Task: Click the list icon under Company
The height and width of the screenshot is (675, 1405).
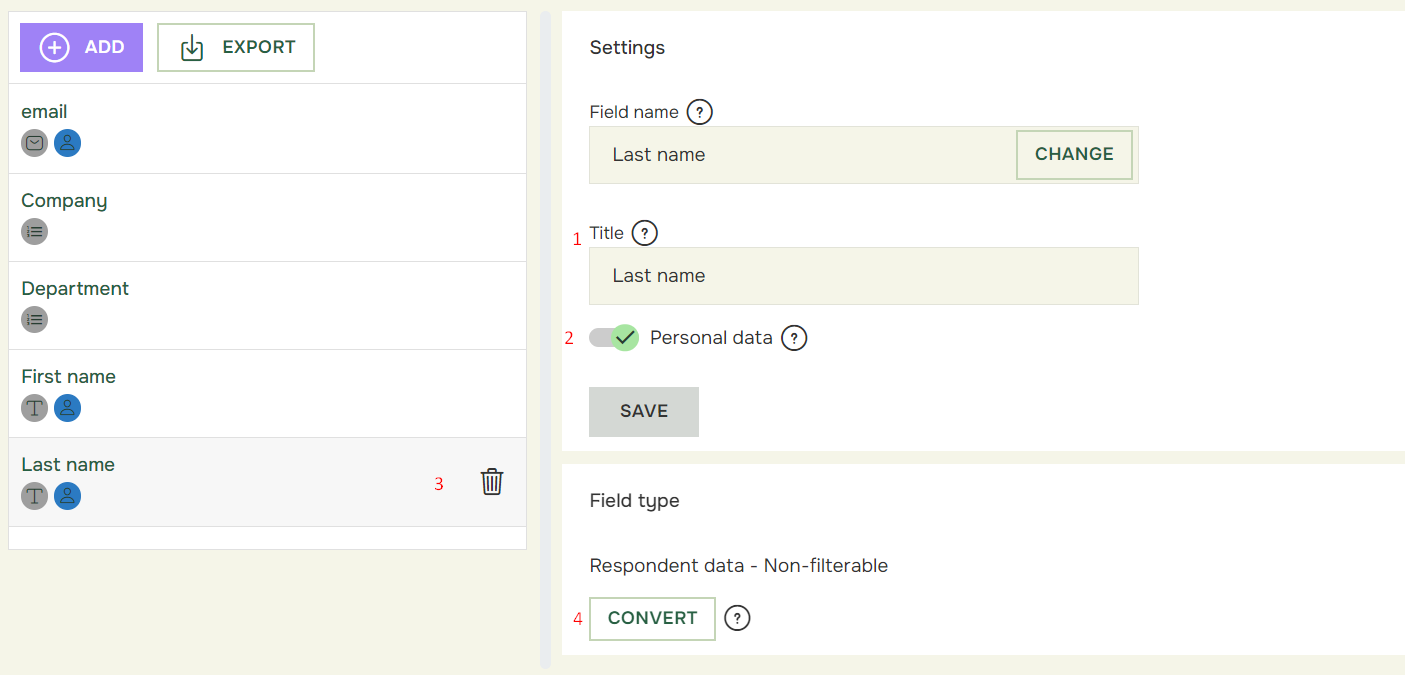Action: (x=35, y=232)
